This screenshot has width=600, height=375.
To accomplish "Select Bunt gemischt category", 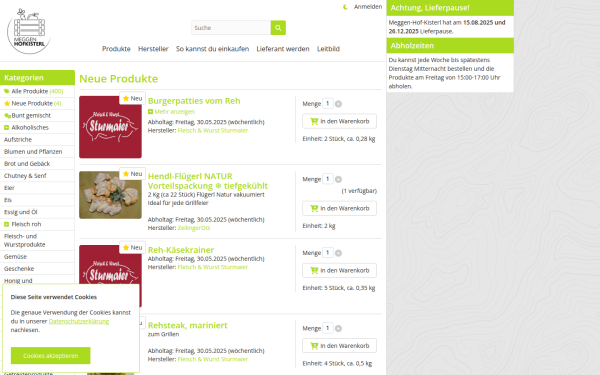I will 37,115.
